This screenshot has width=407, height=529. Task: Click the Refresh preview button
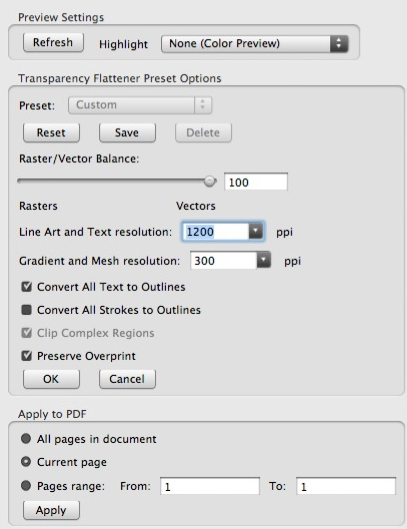pos(53,43)
